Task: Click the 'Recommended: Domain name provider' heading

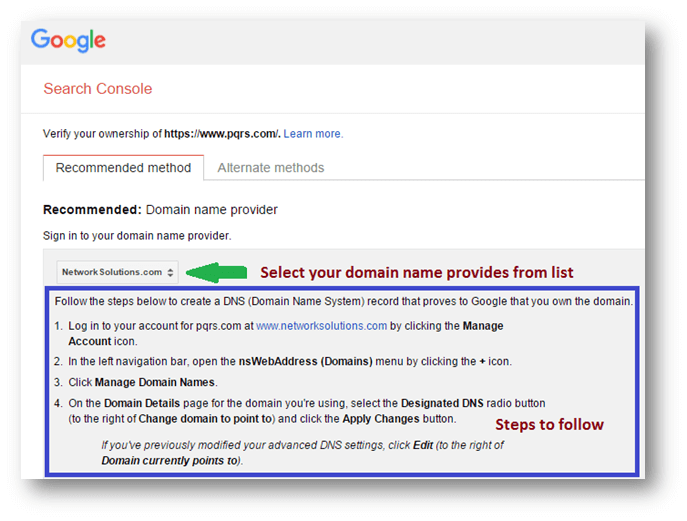Action: (x=160, y=210)
